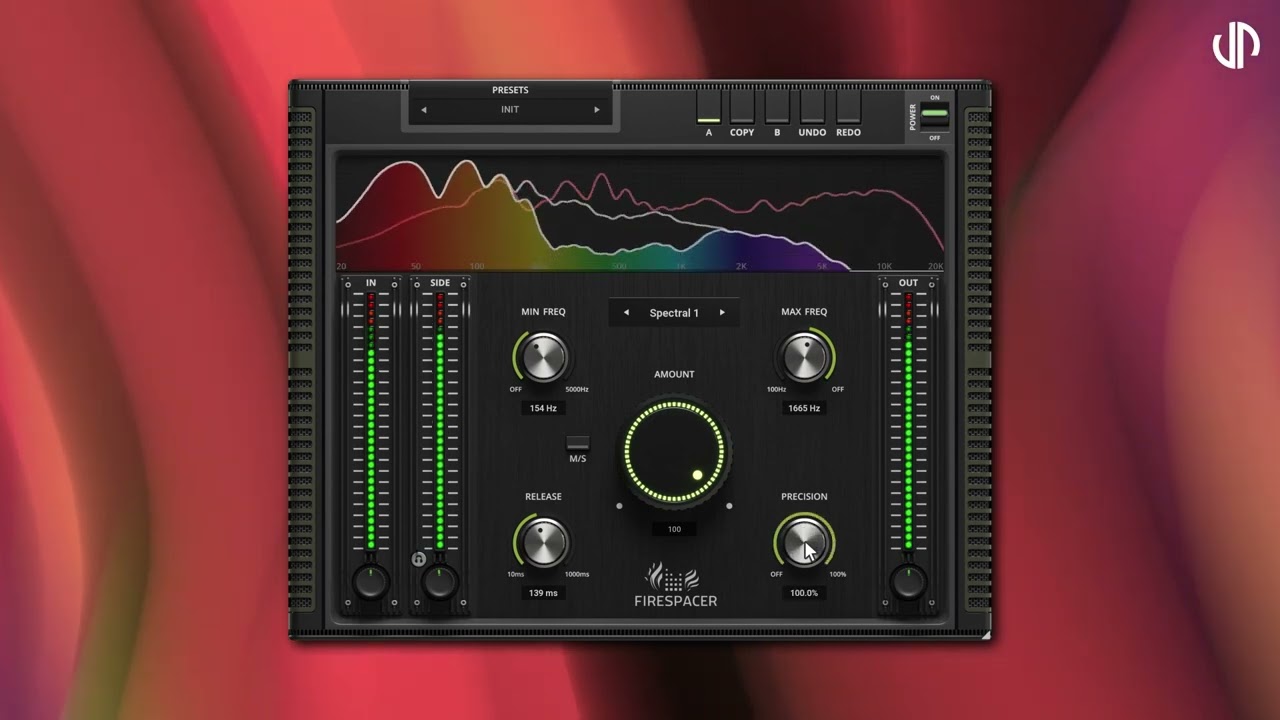This screenshot has height=720, width=1280.
Task: Toggle the M/S switch
Action: coord(578,443)
